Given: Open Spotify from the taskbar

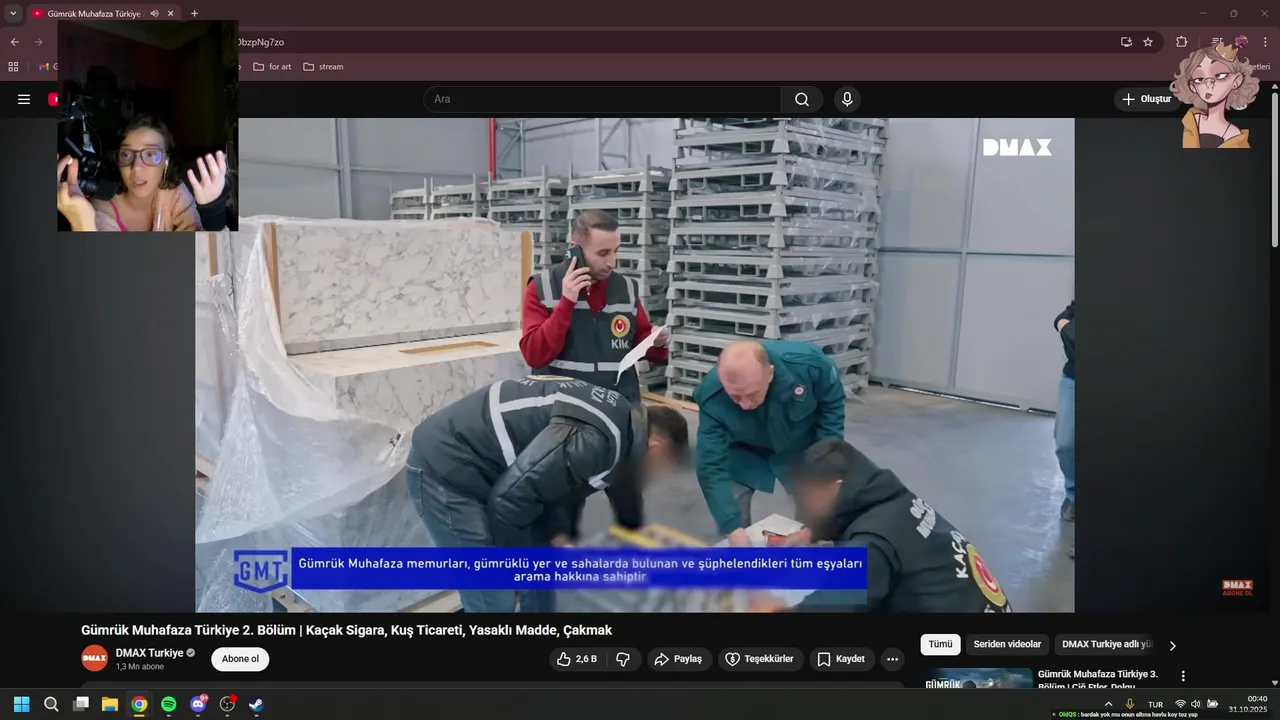Looking at the screenshot, I should coord(169,704).
